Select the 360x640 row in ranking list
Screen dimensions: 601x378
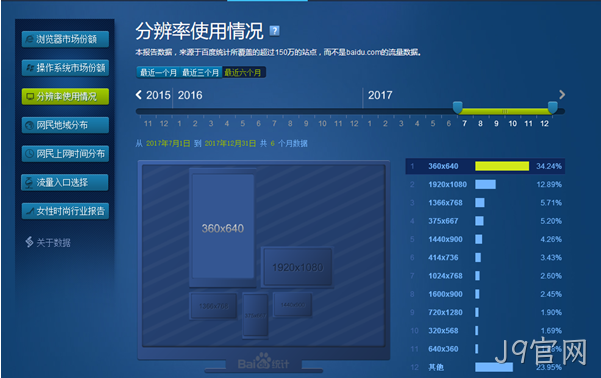pyautogui.click(x=485, y=166)
